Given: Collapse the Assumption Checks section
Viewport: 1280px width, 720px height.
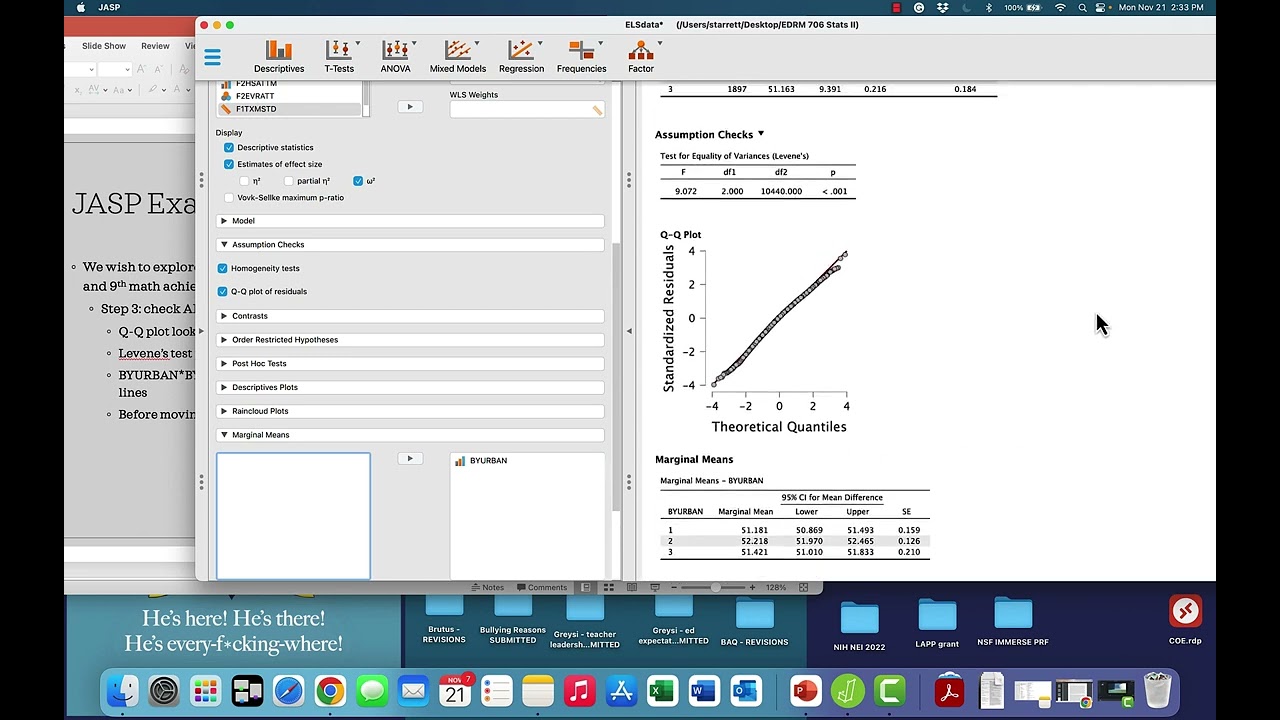Looking at the screenshot, I should pos(410,244).
